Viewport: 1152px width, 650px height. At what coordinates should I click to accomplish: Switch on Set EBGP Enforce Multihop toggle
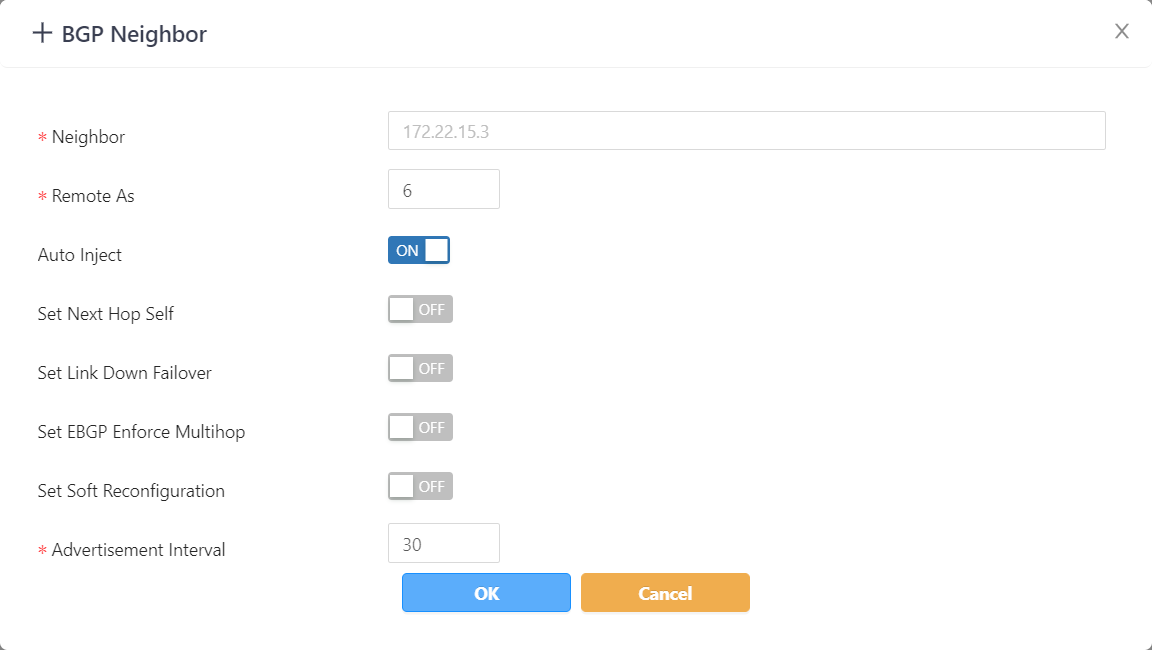click(420, 427)
